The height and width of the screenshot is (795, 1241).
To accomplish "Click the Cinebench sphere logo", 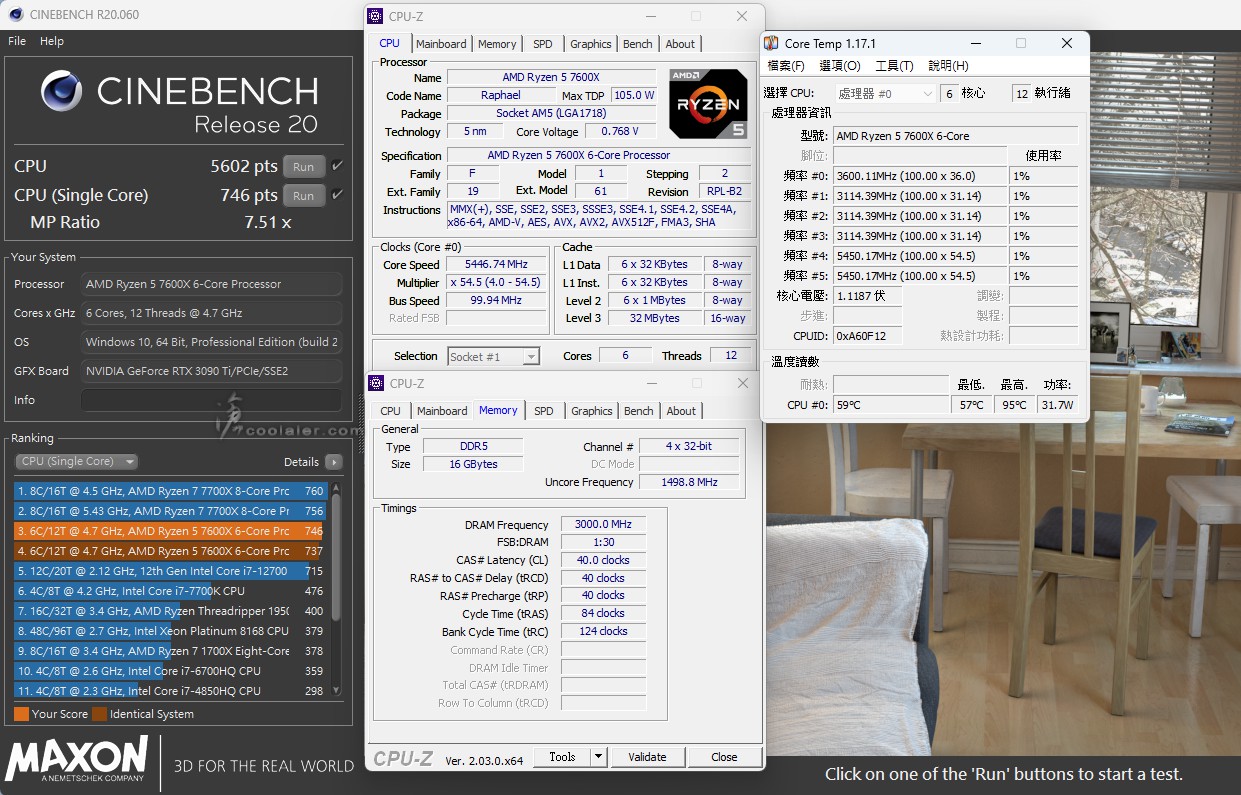I will (62, 91).
